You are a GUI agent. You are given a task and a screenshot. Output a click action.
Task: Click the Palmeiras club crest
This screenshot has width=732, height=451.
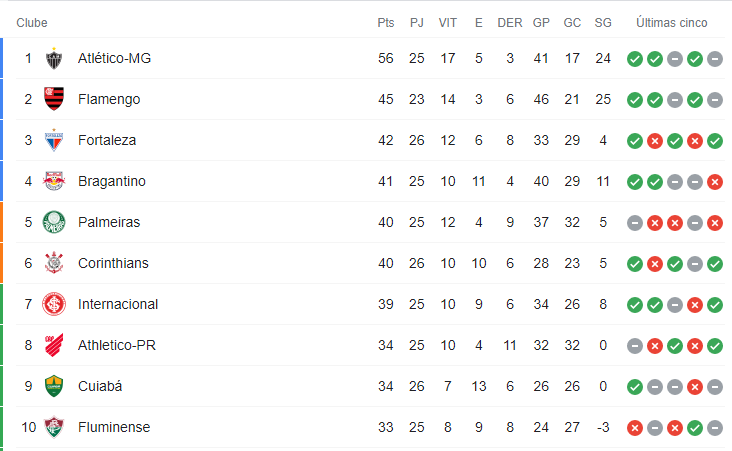click(54, 222)
